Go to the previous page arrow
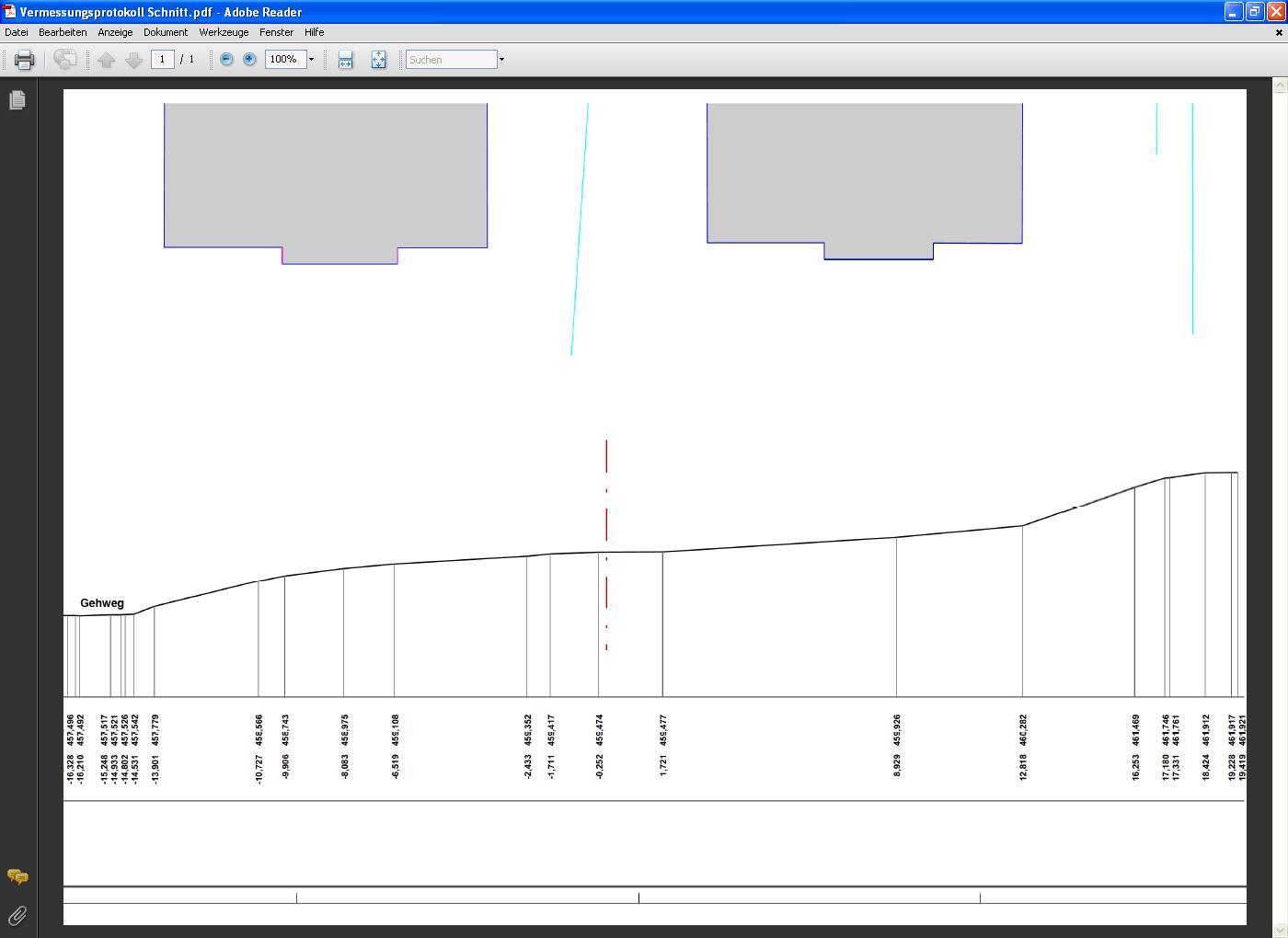The image size is (1288, 938). [x=106, y=60]
